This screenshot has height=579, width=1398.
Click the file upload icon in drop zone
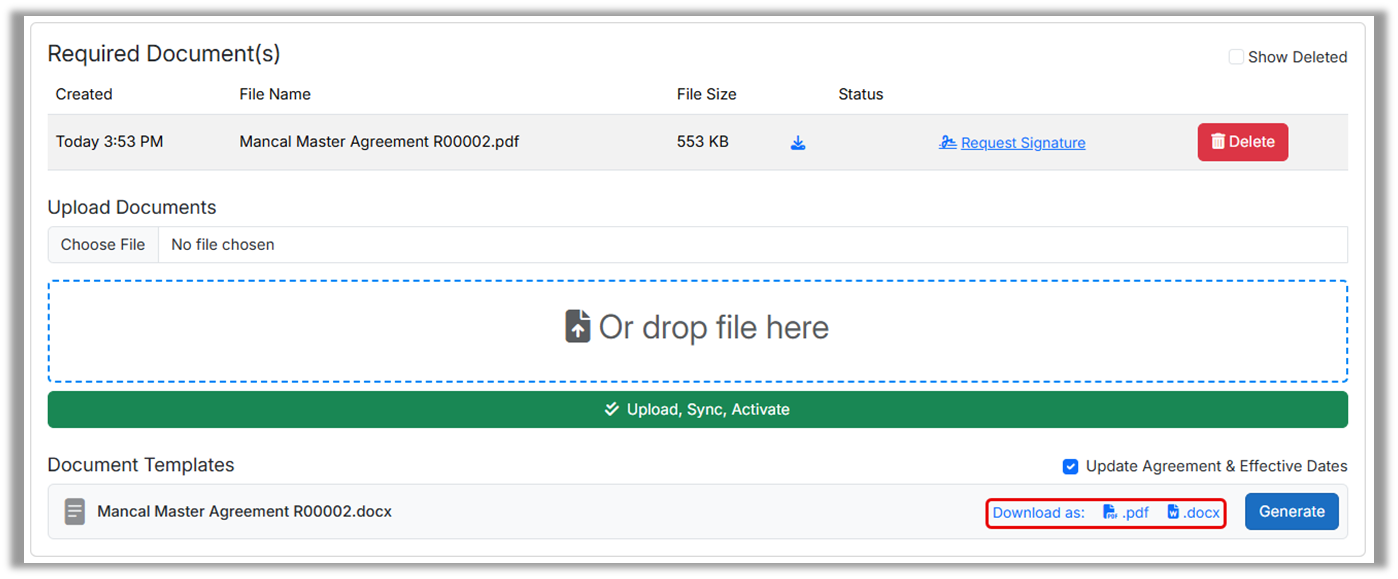click(578, 327)
